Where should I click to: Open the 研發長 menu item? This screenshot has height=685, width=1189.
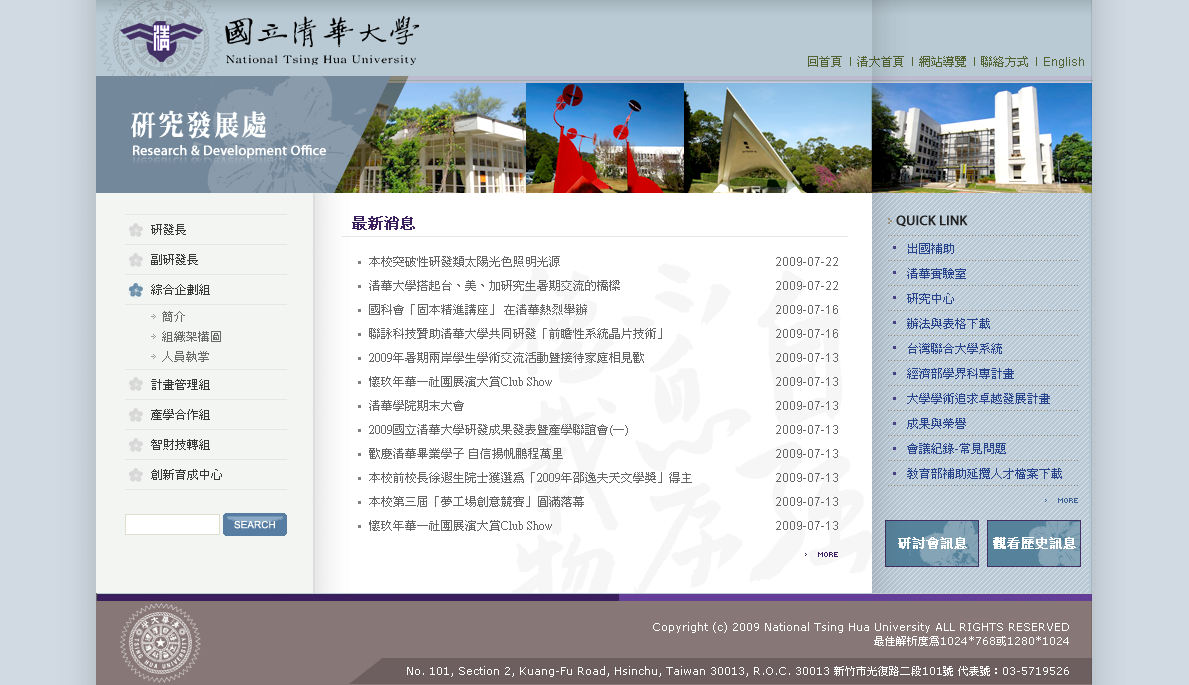point(168,230)
